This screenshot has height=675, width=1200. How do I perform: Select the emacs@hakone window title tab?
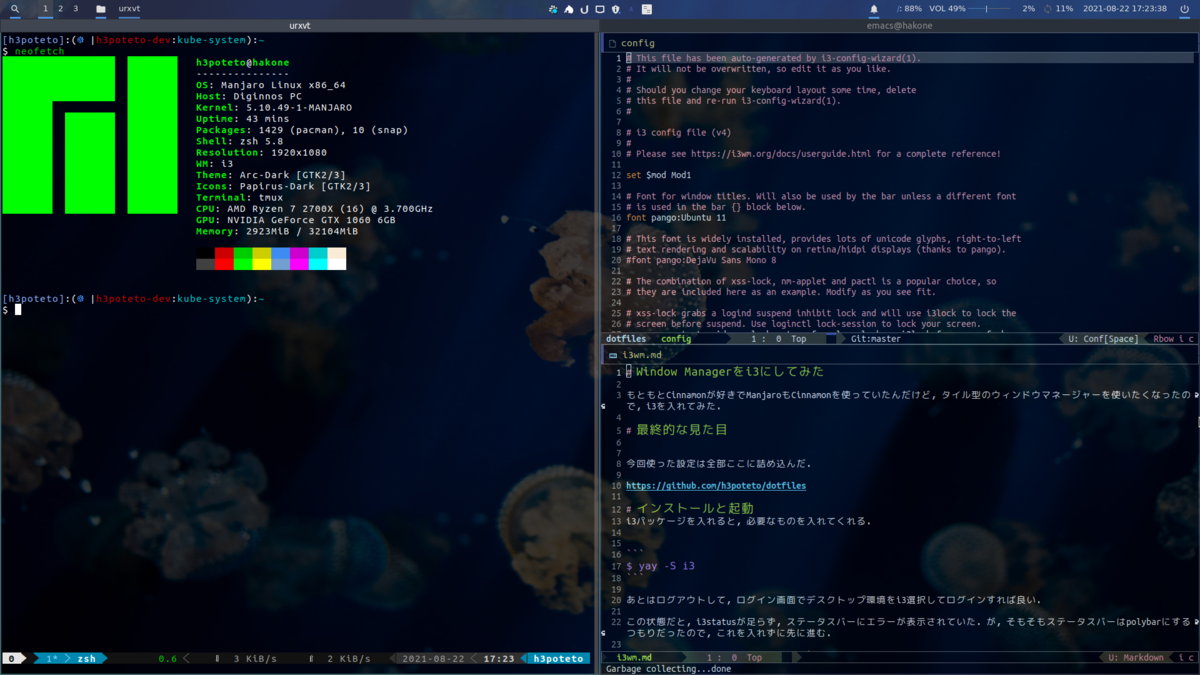[900, 25]
